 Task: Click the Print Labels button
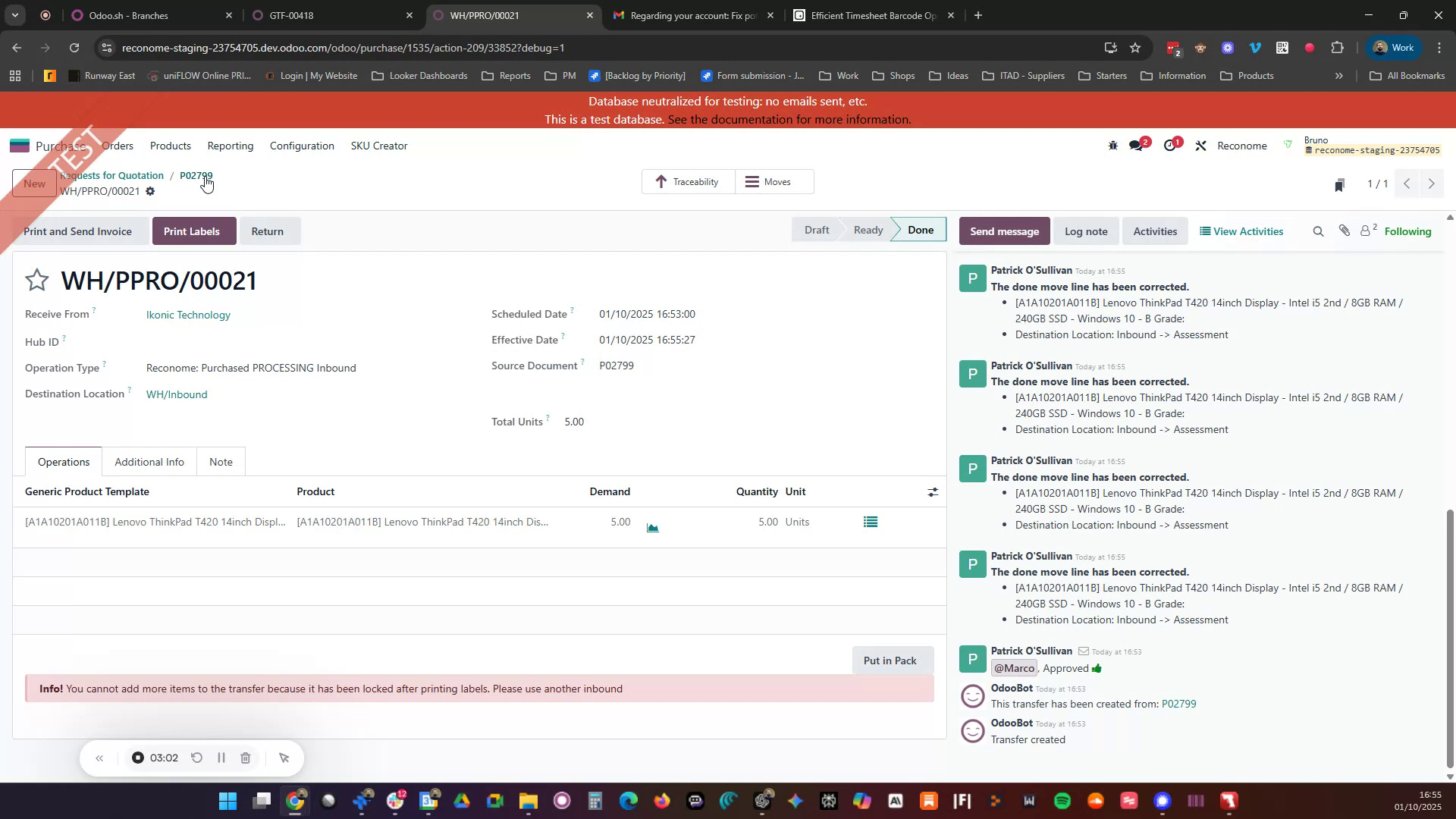pyautogui.click(x=194, y=231)
